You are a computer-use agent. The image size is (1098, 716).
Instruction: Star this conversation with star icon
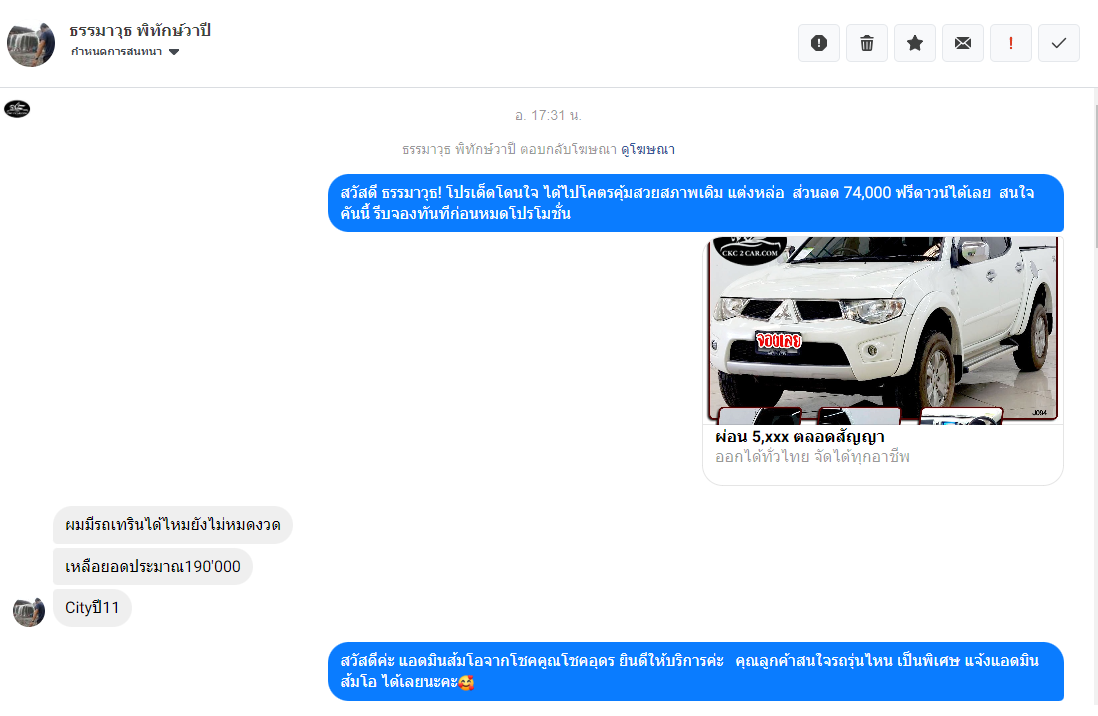tap(915, 43)
